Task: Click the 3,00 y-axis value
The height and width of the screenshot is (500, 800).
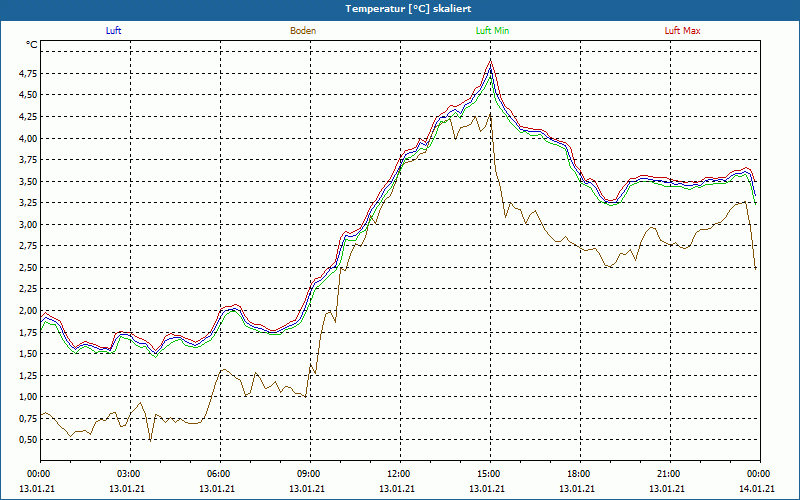Action: tap(28, 224)
